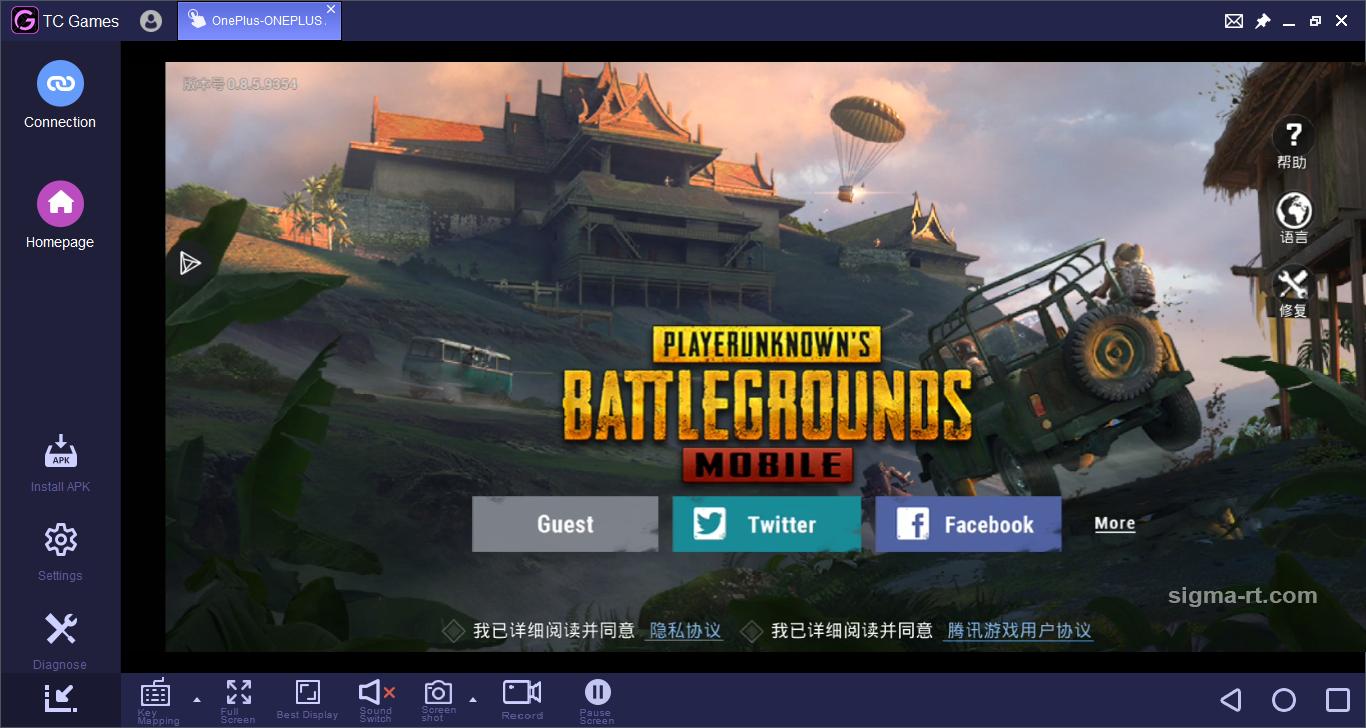Click the TC Games logo

(x=24, y=21)
